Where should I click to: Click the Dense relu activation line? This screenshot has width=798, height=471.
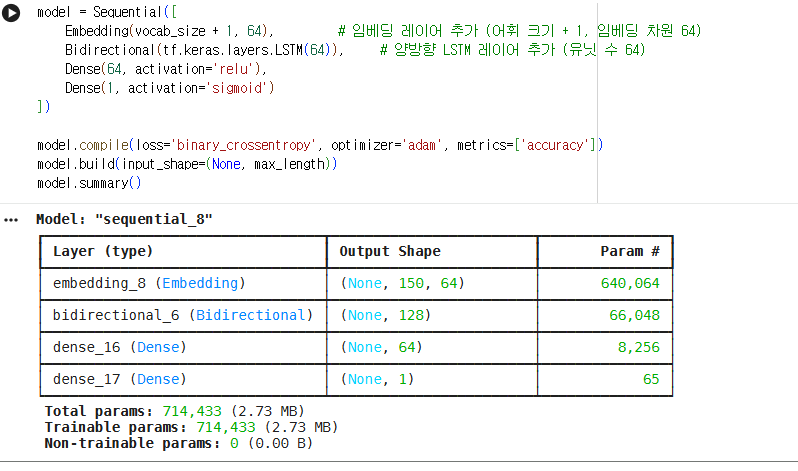coord(166,69)
